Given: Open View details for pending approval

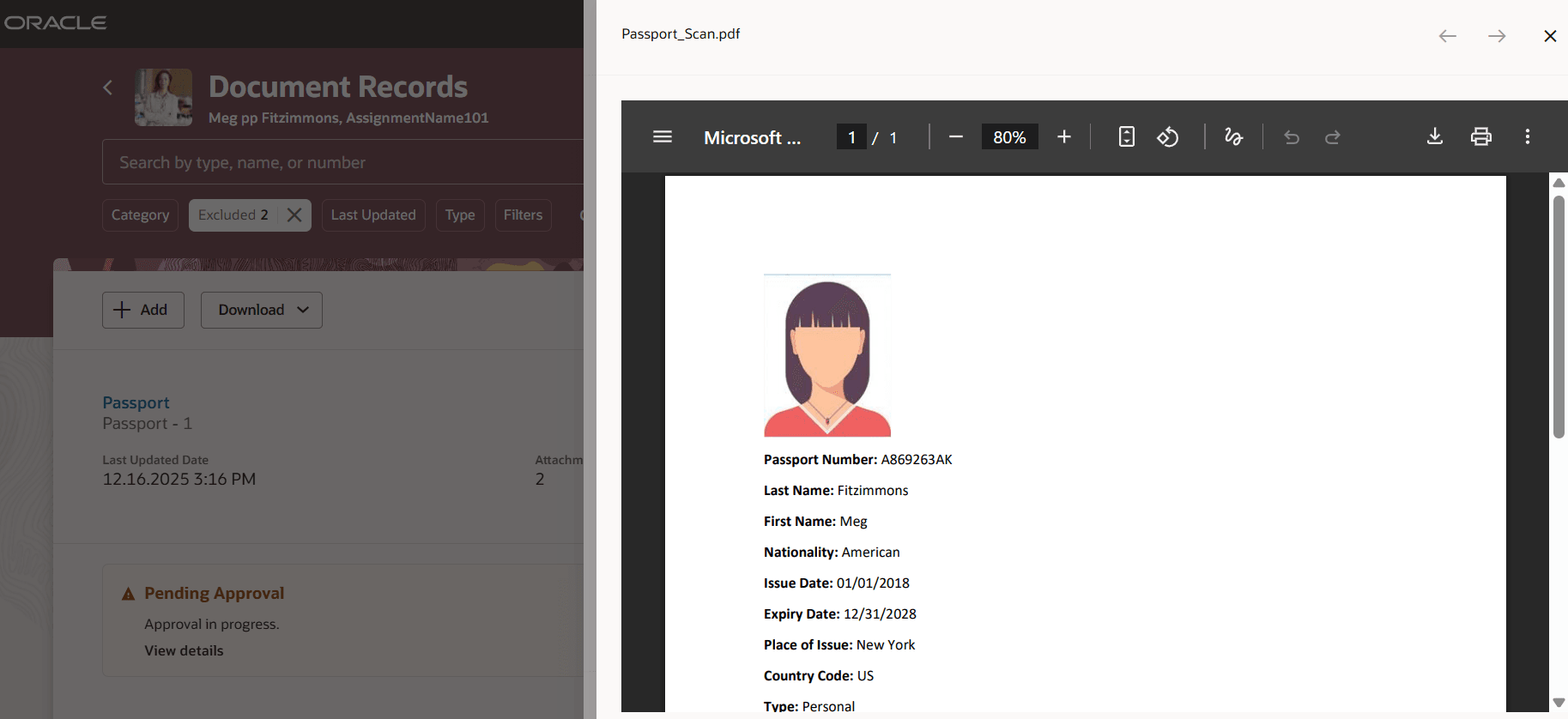Looking at the screenshot, I should click(184, 650).
